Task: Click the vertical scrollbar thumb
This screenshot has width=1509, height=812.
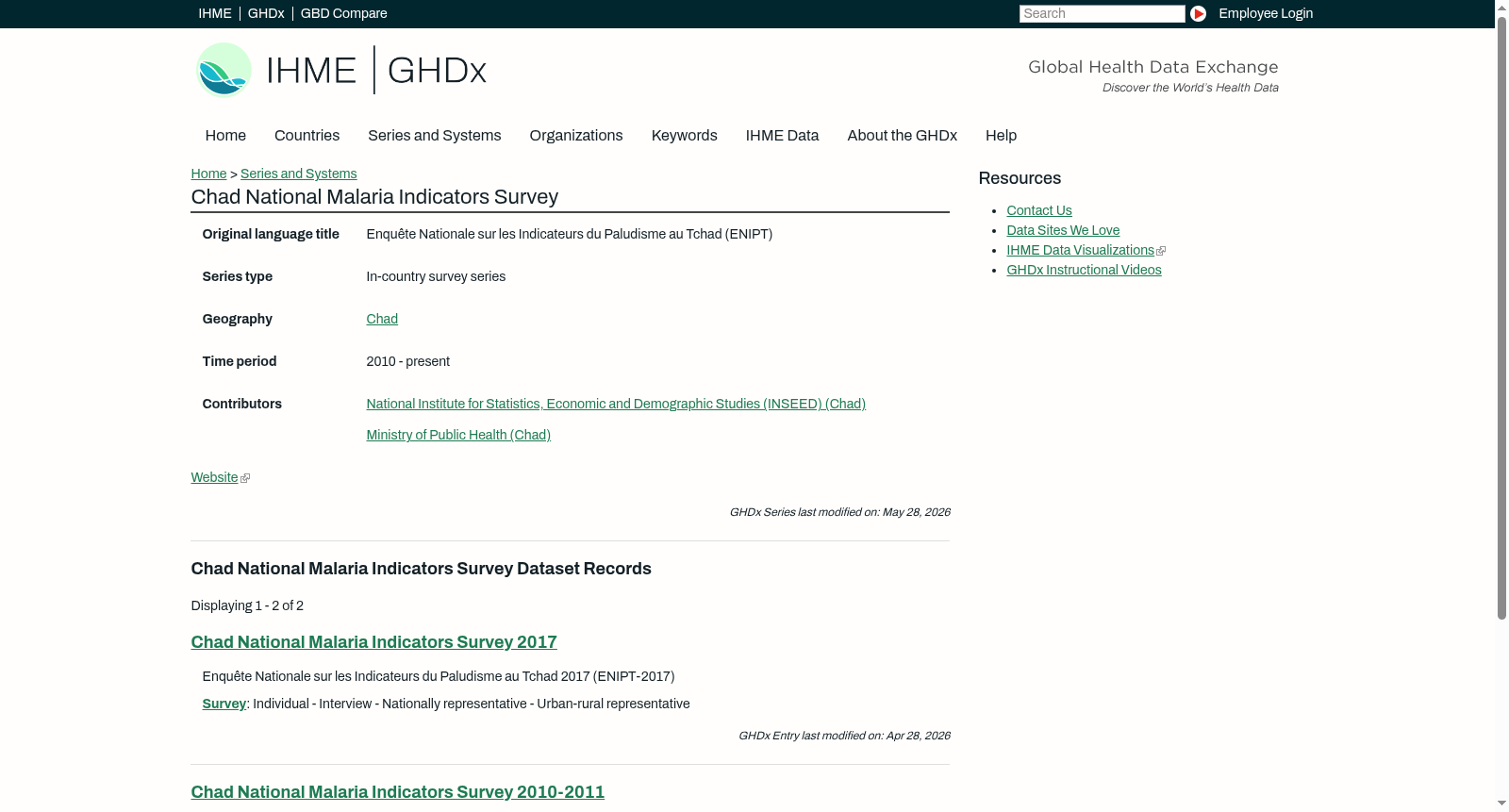Action: pyautogui.click(x=1501, y=318)
